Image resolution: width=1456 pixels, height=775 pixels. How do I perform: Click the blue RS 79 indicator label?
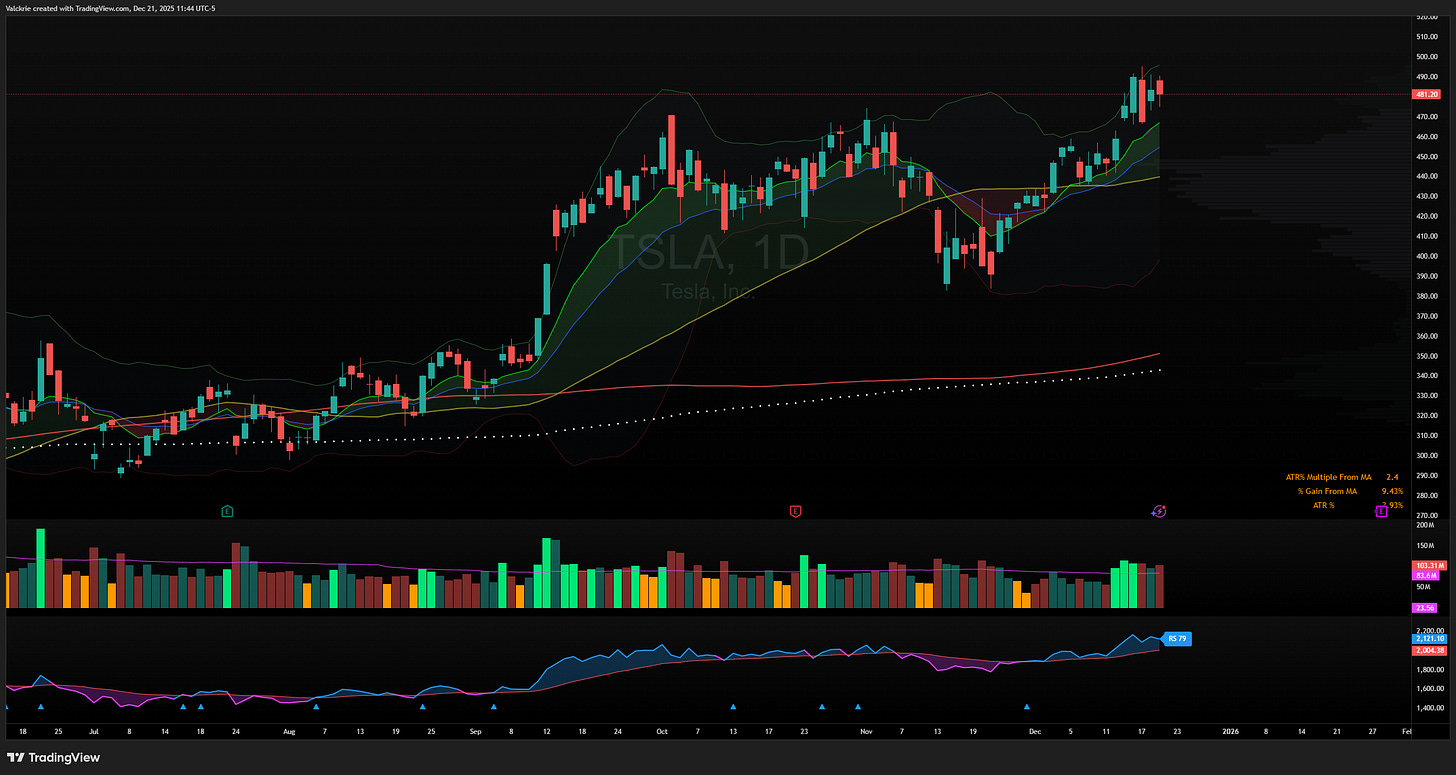coord(1177,638)
